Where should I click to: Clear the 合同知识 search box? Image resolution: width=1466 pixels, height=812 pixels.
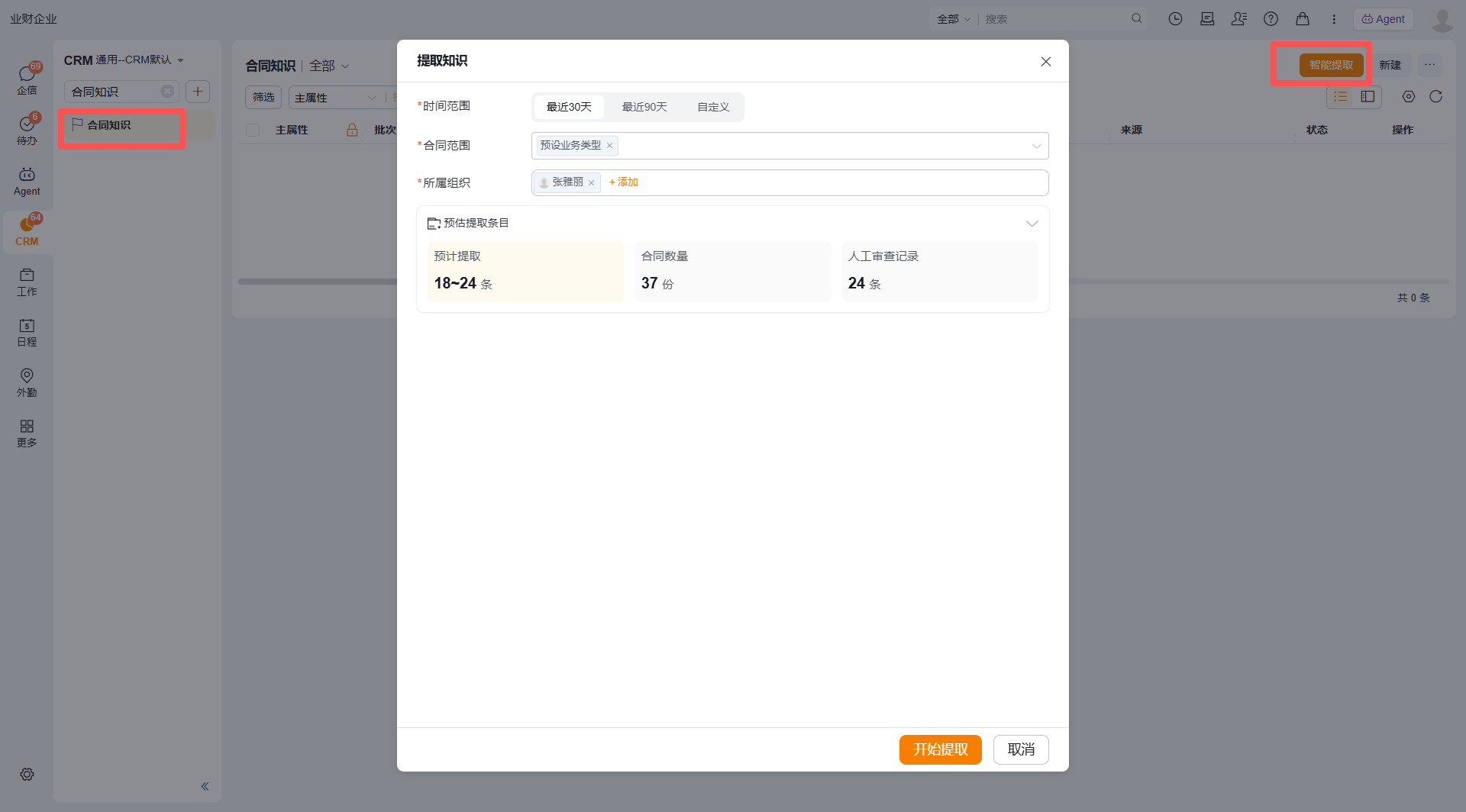coord(167,92)
